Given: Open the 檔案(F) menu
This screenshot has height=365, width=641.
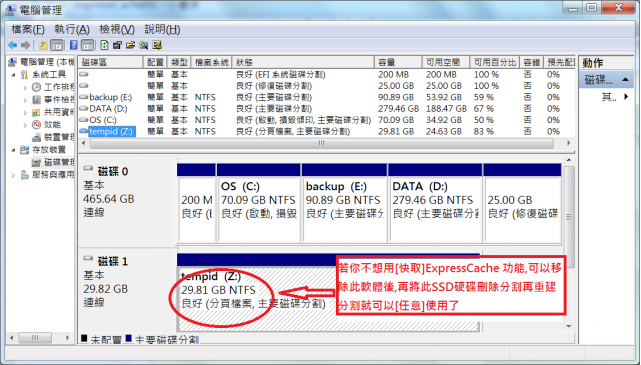Looking at the screenshot, I should point(28,29).
